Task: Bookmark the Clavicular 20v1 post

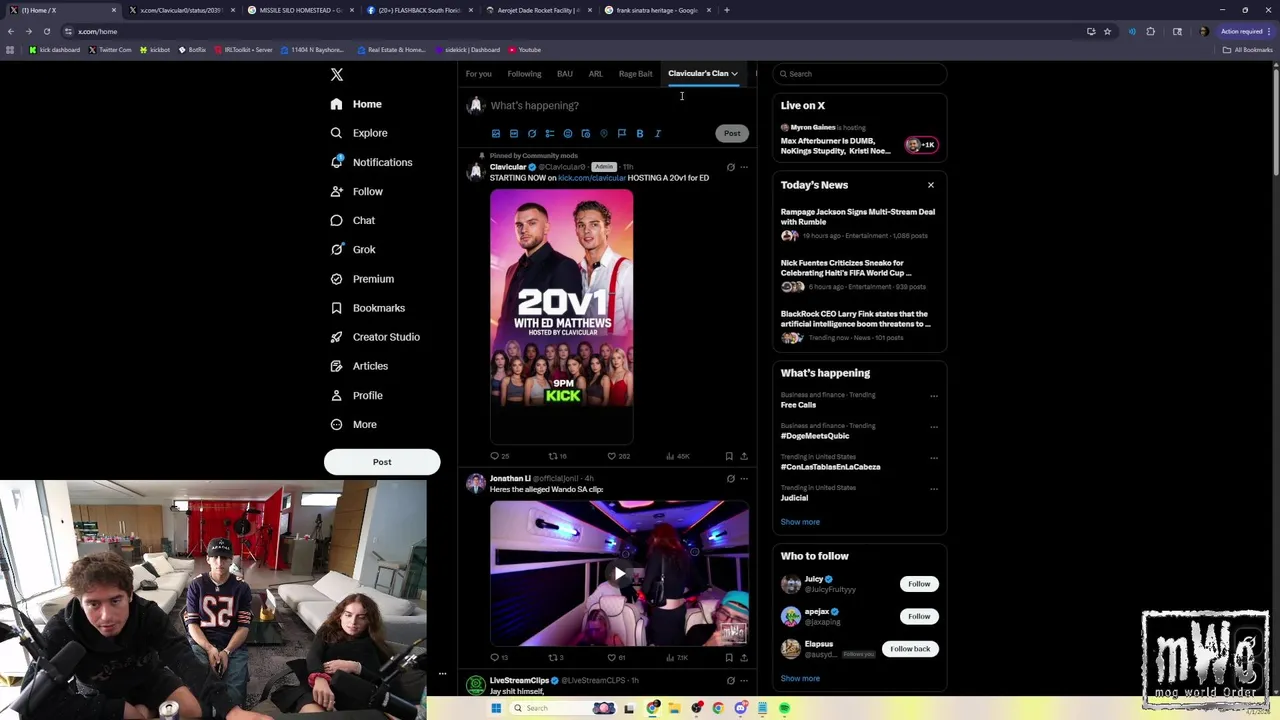Action: [729, 456]
